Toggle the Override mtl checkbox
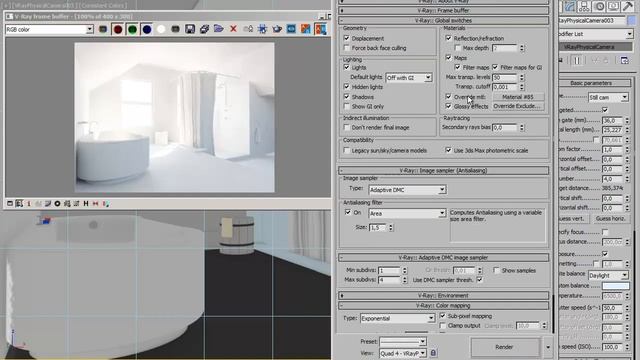Image resolution: width=640 pixels, height=360 pixels. [449, 97]
